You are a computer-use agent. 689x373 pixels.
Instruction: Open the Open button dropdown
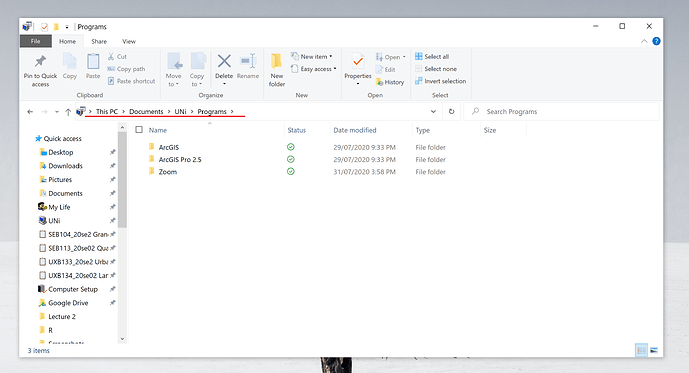tap(404, 57)
